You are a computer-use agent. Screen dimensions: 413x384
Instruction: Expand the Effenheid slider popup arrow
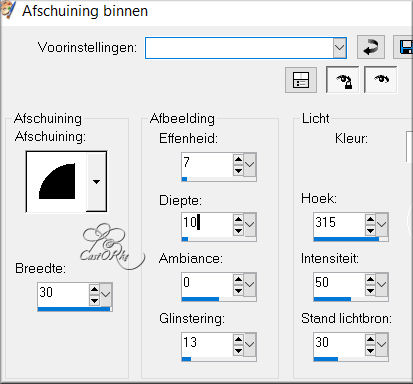(x=250, y=165)
